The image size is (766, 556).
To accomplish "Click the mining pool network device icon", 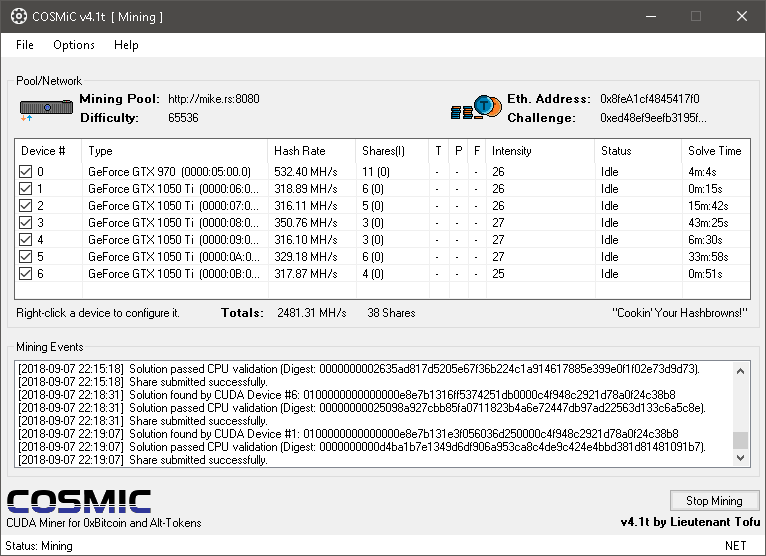I will pyautogui.click(x=46, y=108).
